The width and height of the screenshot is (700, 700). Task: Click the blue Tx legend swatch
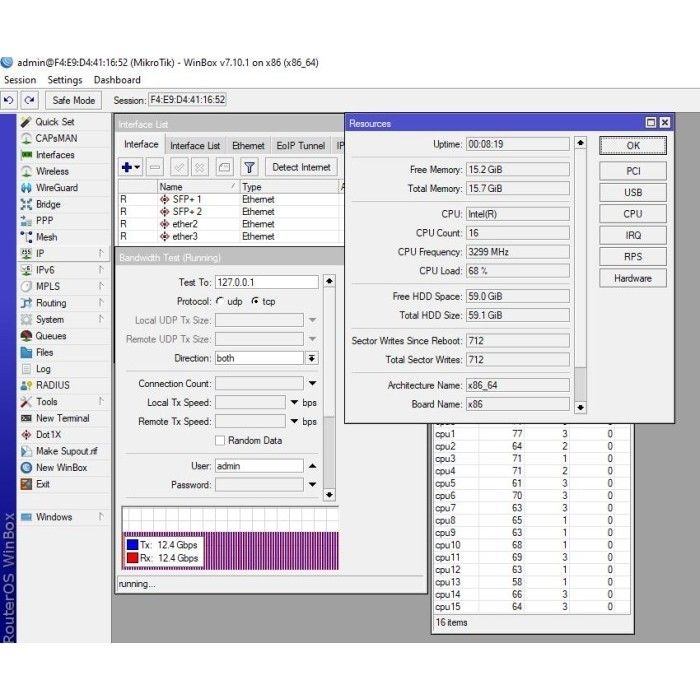132,545
